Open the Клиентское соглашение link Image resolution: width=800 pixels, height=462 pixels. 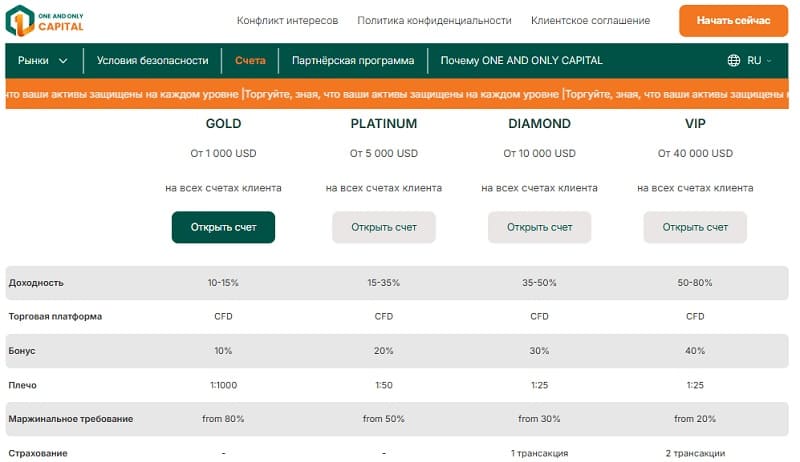pyautogui.click(x=590, y=20)
